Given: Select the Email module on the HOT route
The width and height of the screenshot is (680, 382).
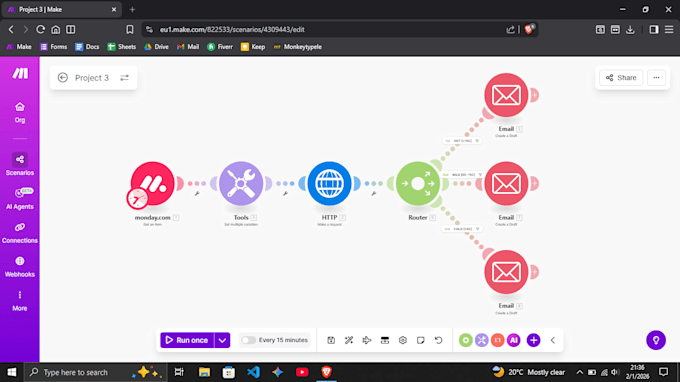Looking at the screenshot, I should click(506, 95).
